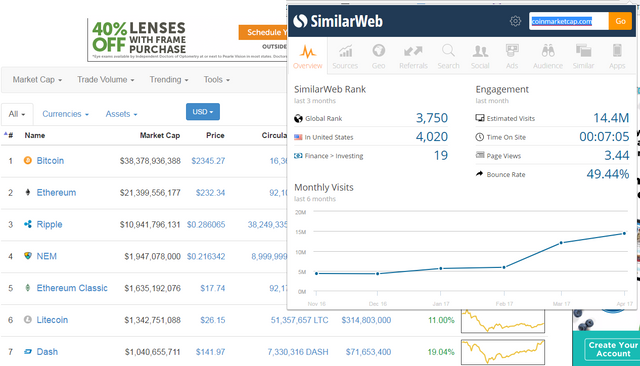Open SimilarWeb settings gear
Screen dimensions: 640x366
515,21
